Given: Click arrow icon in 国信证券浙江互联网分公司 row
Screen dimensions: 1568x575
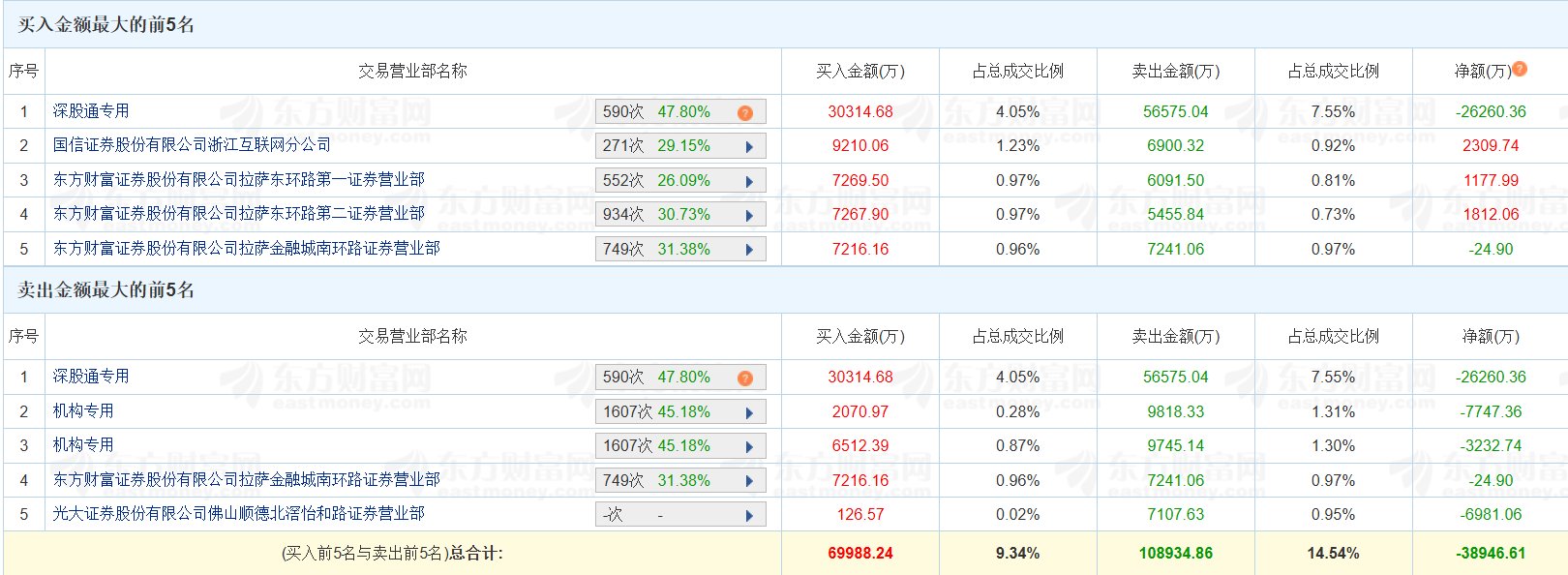Looking at the screenshot, I should tap(749, 147).
